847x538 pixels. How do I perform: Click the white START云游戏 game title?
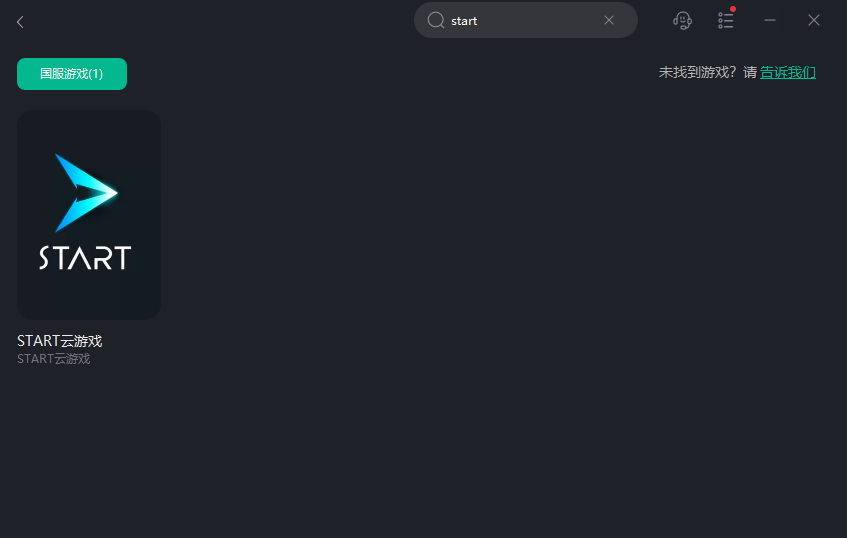click(x=59, y=341)
